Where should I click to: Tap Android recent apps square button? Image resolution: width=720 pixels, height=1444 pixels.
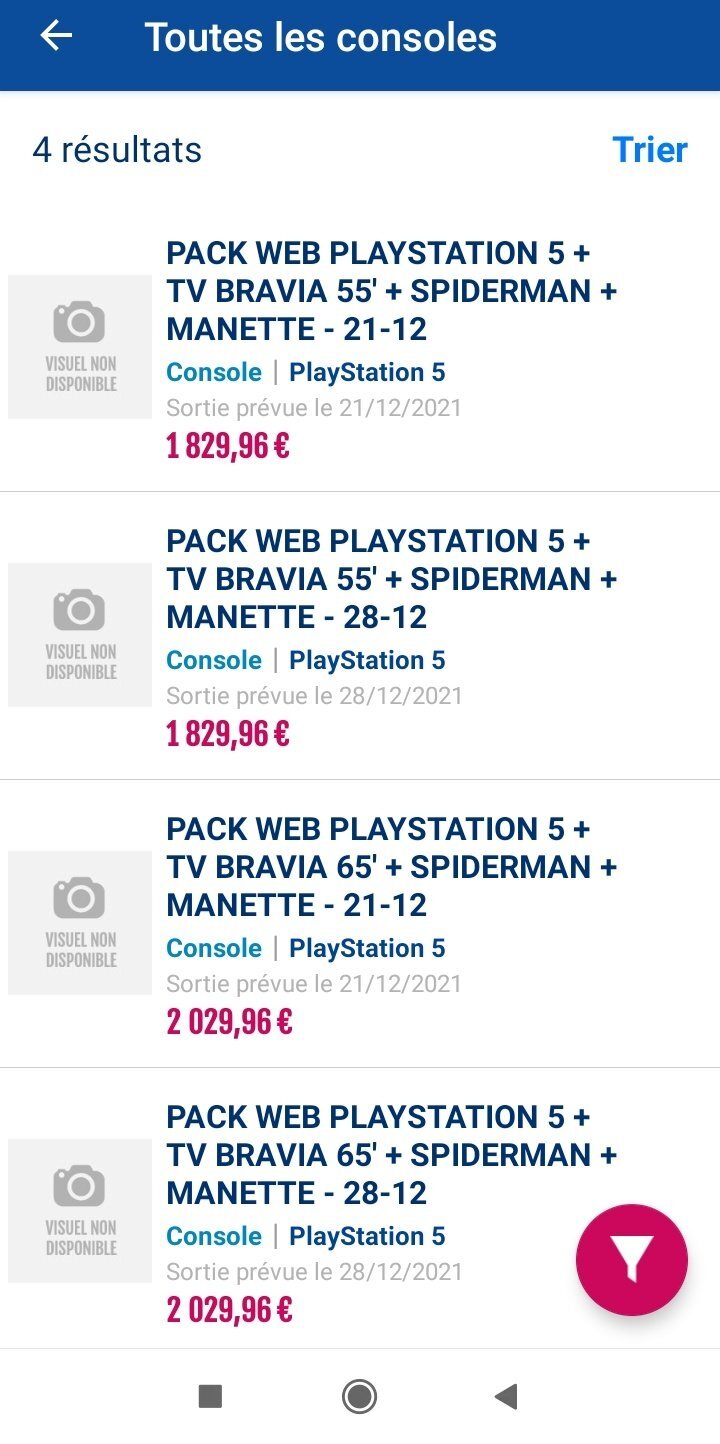(210, 1396)
